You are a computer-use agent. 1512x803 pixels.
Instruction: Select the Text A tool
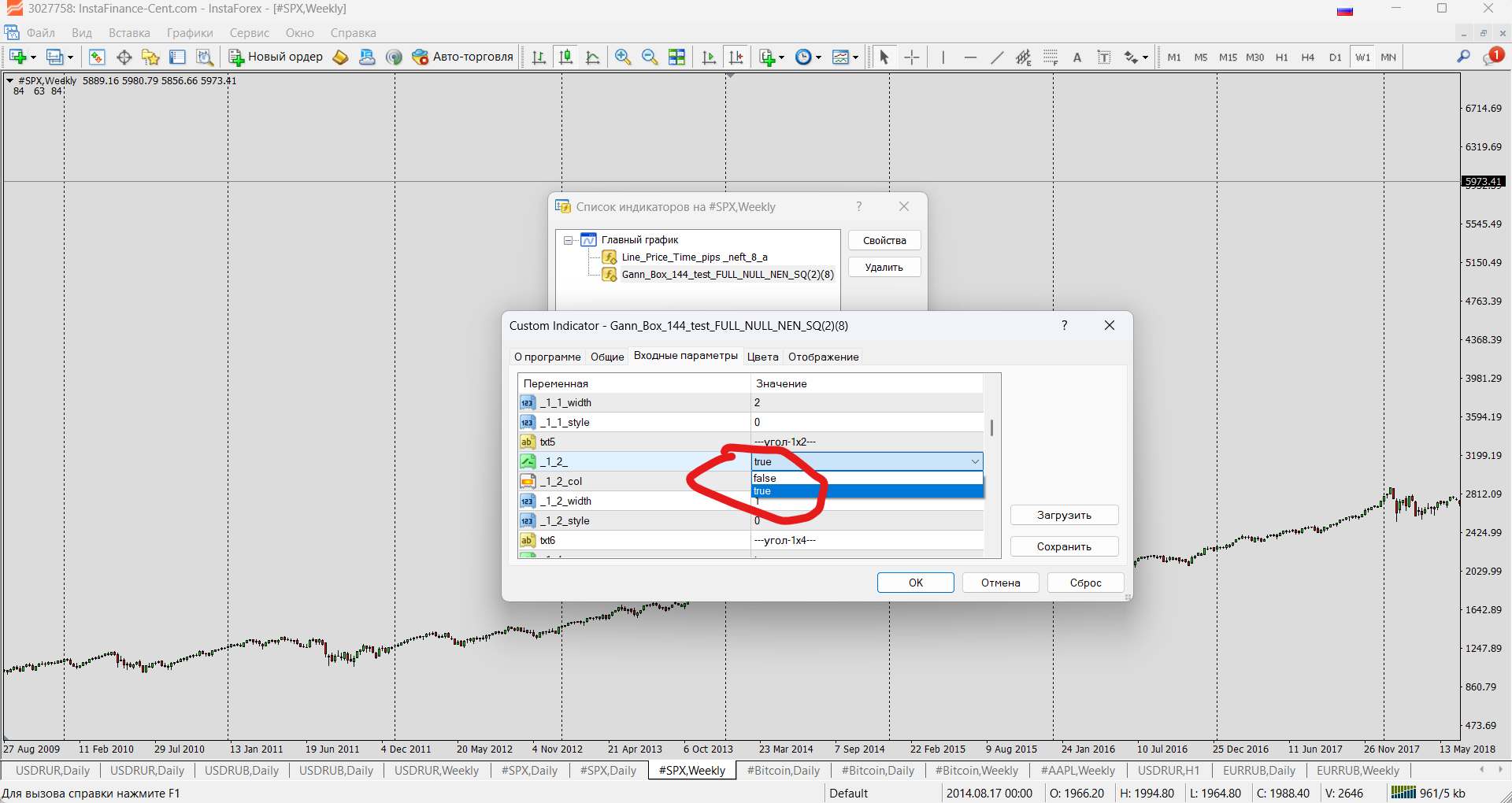point(1077,57)
